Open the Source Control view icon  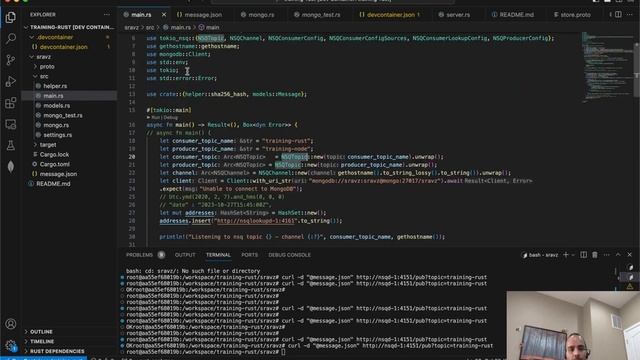pos(11,60)
